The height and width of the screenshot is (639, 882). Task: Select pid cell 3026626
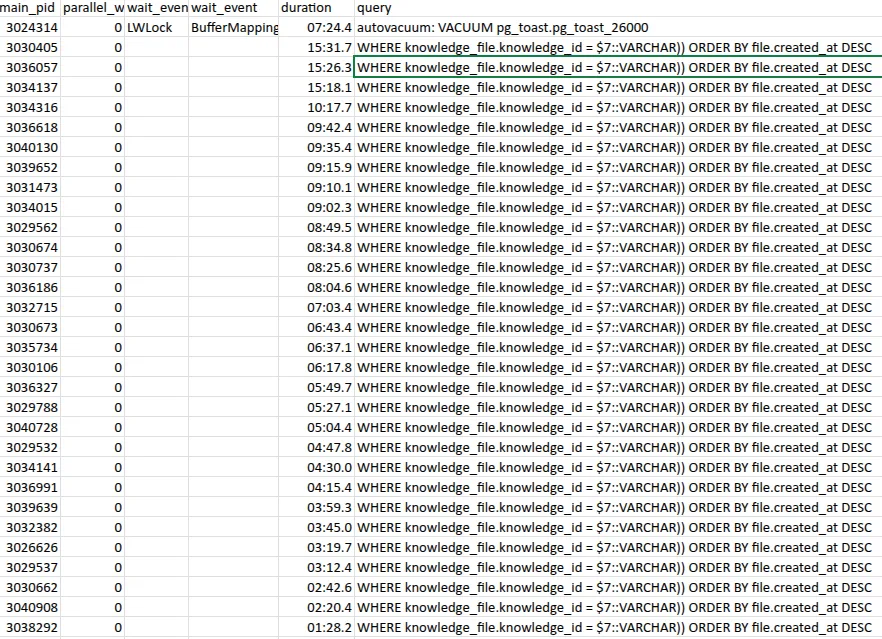30,547
